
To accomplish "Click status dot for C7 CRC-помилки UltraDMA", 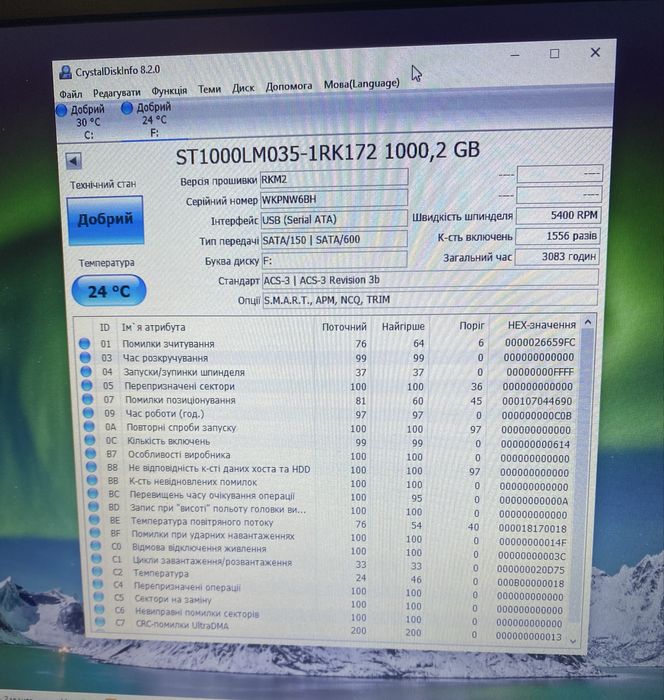I will click(100, 621).
